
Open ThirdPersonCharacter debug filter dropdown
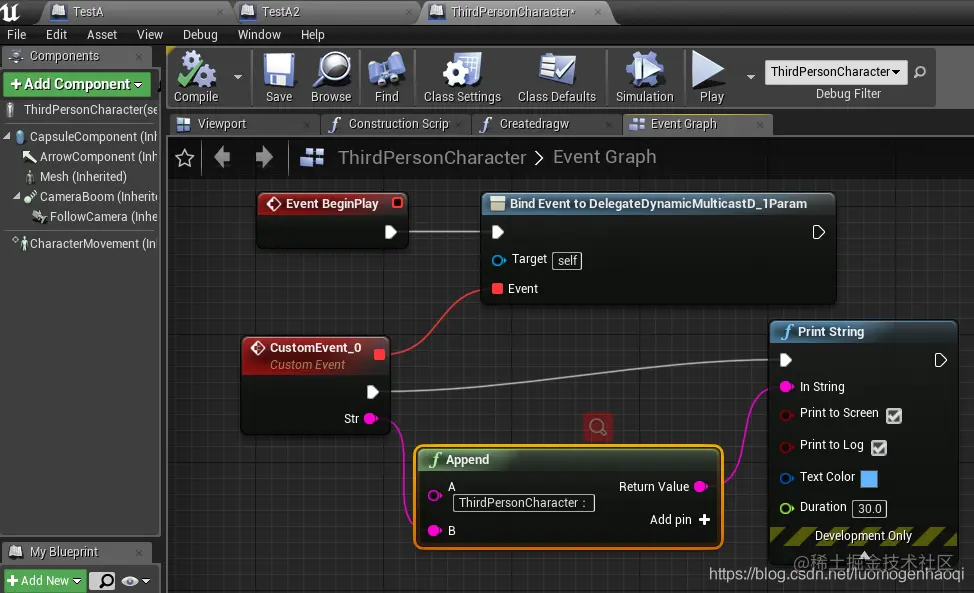click(x=835, y=72)
